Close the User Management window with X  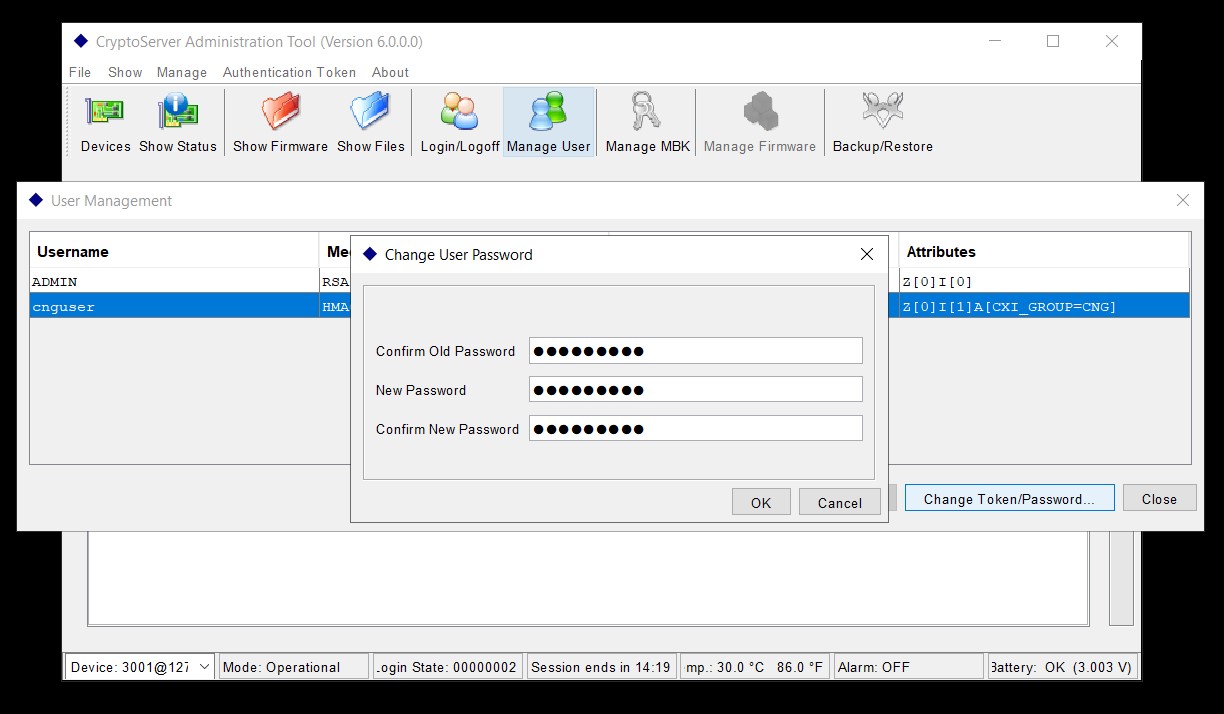click(x=1183, y=200)
